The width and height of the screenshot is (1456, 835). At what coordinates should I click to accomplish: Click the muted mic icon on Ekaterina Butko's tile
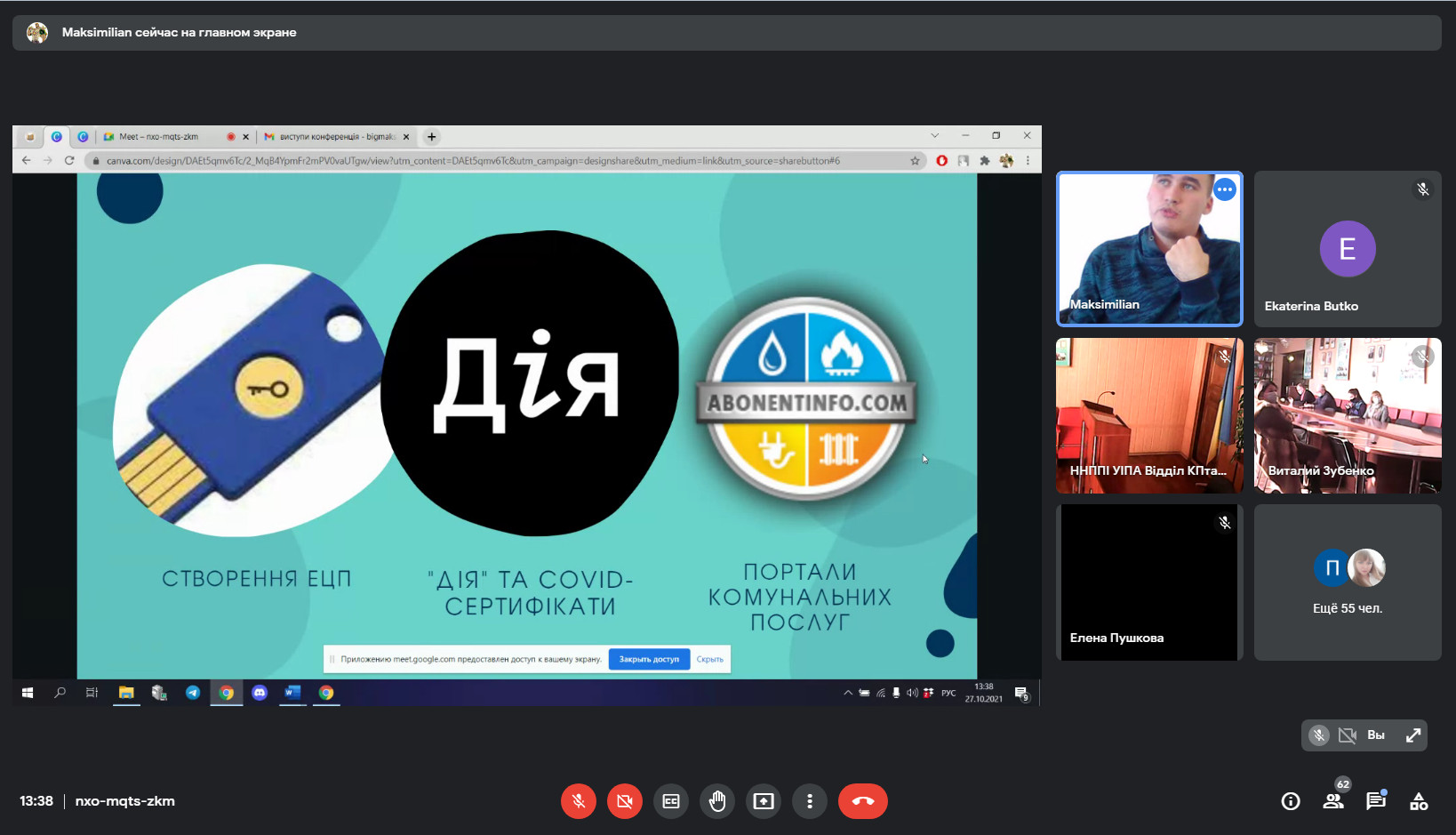click(x=1423, y=189)
